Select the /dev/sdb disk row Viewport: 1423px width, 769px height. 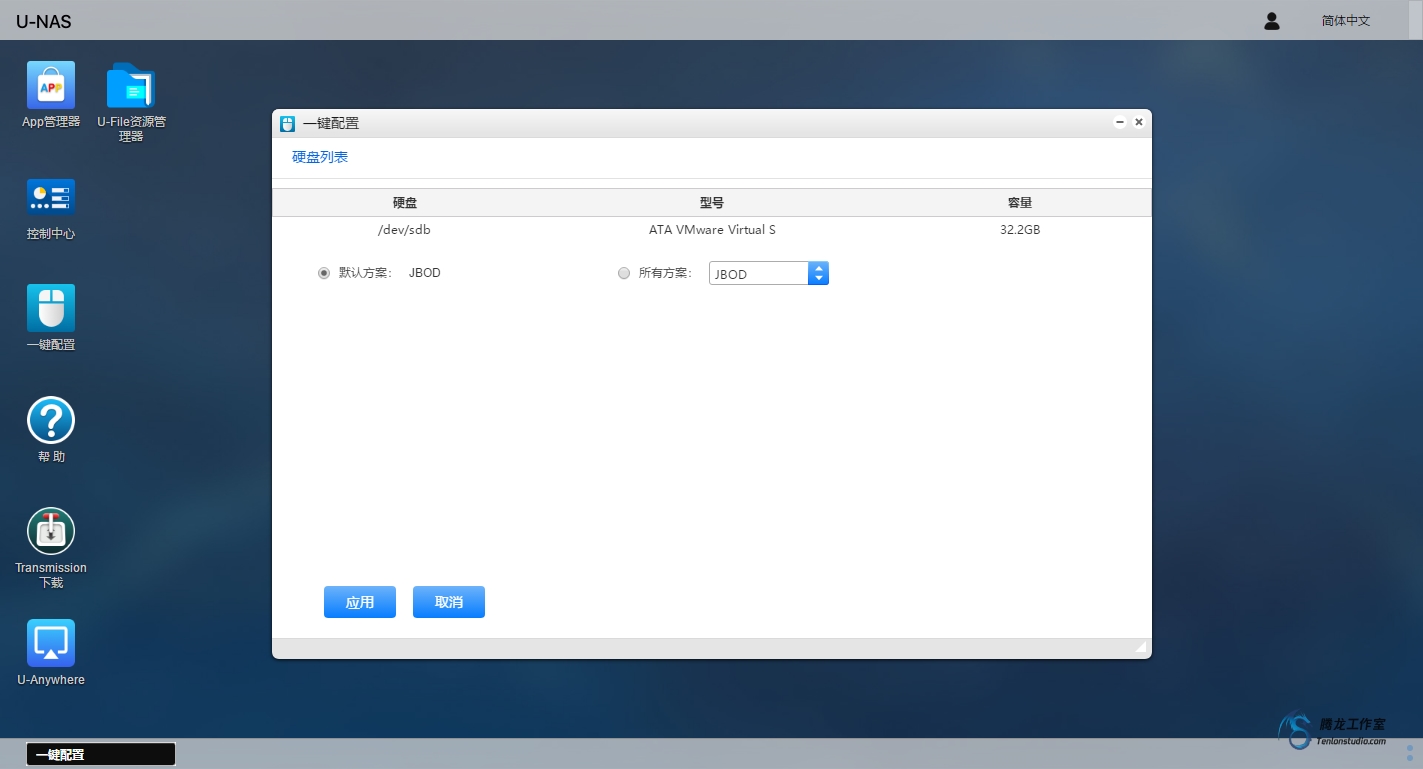[x=711, y=230]
